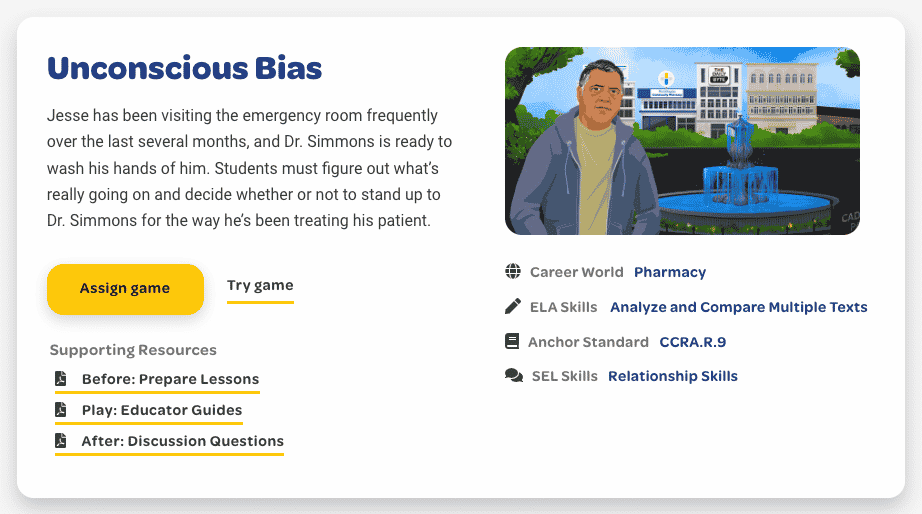This screenshot has height=514, width=922.
Task: Click PDF icon beside Before: Prepare Lessons
Action: (x=61, y=378)
